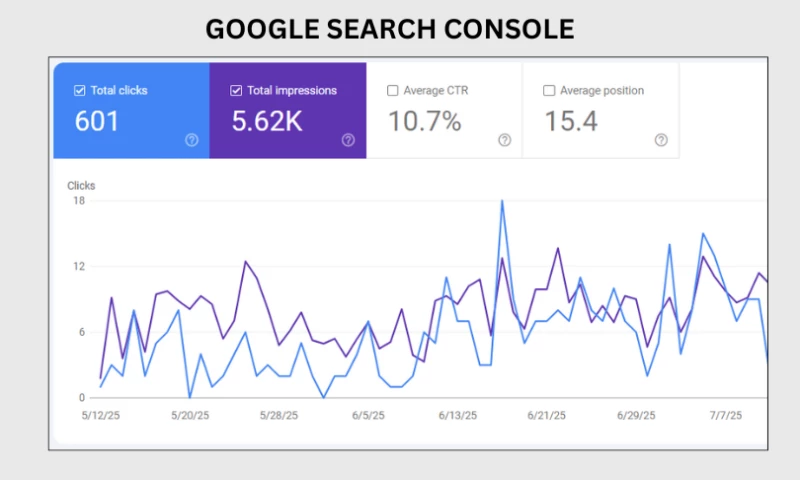Open help tooltip for Average CTR
Screen dimensions: 800x480
coord(505,141)
